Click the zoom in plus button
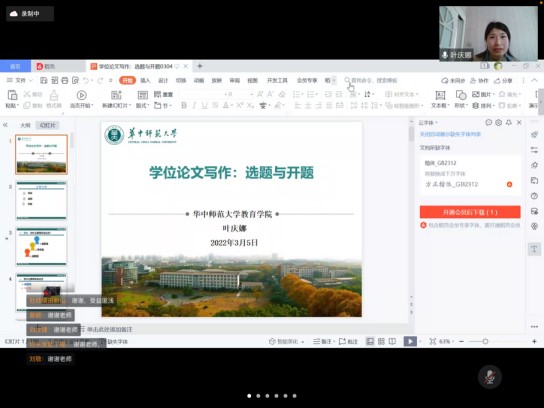Viewport: 544px width, 408px height. [x=534, y=342]
